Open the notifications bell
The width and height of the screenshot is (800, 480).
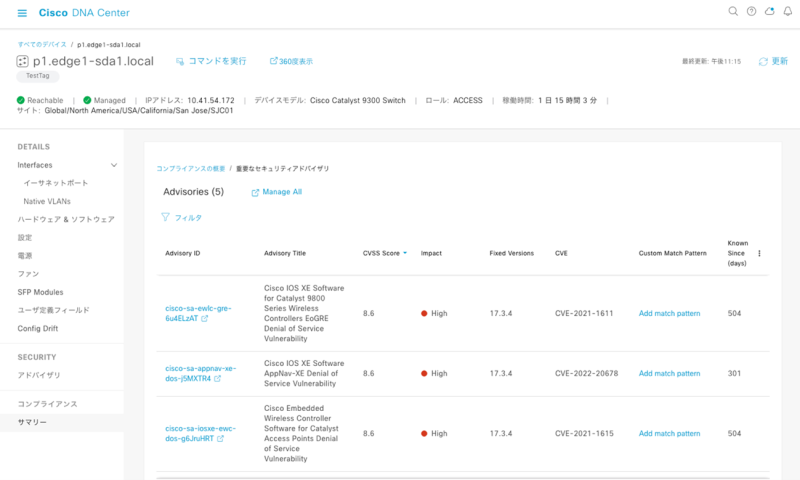coord(788,11)
